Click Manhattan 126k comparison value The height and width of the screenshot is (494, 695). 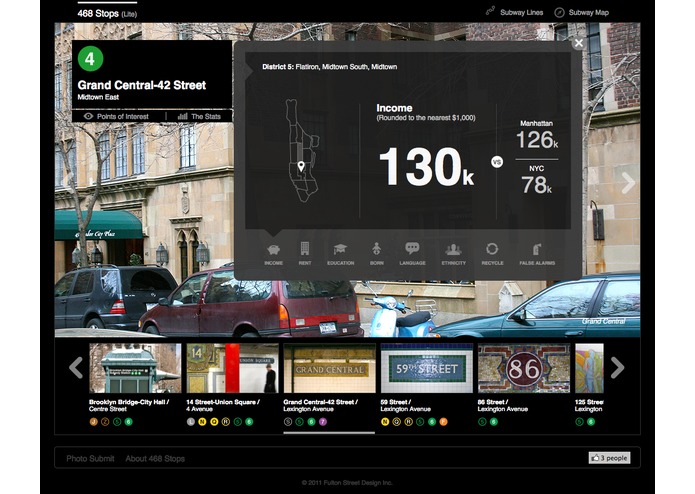coord(537,140)
